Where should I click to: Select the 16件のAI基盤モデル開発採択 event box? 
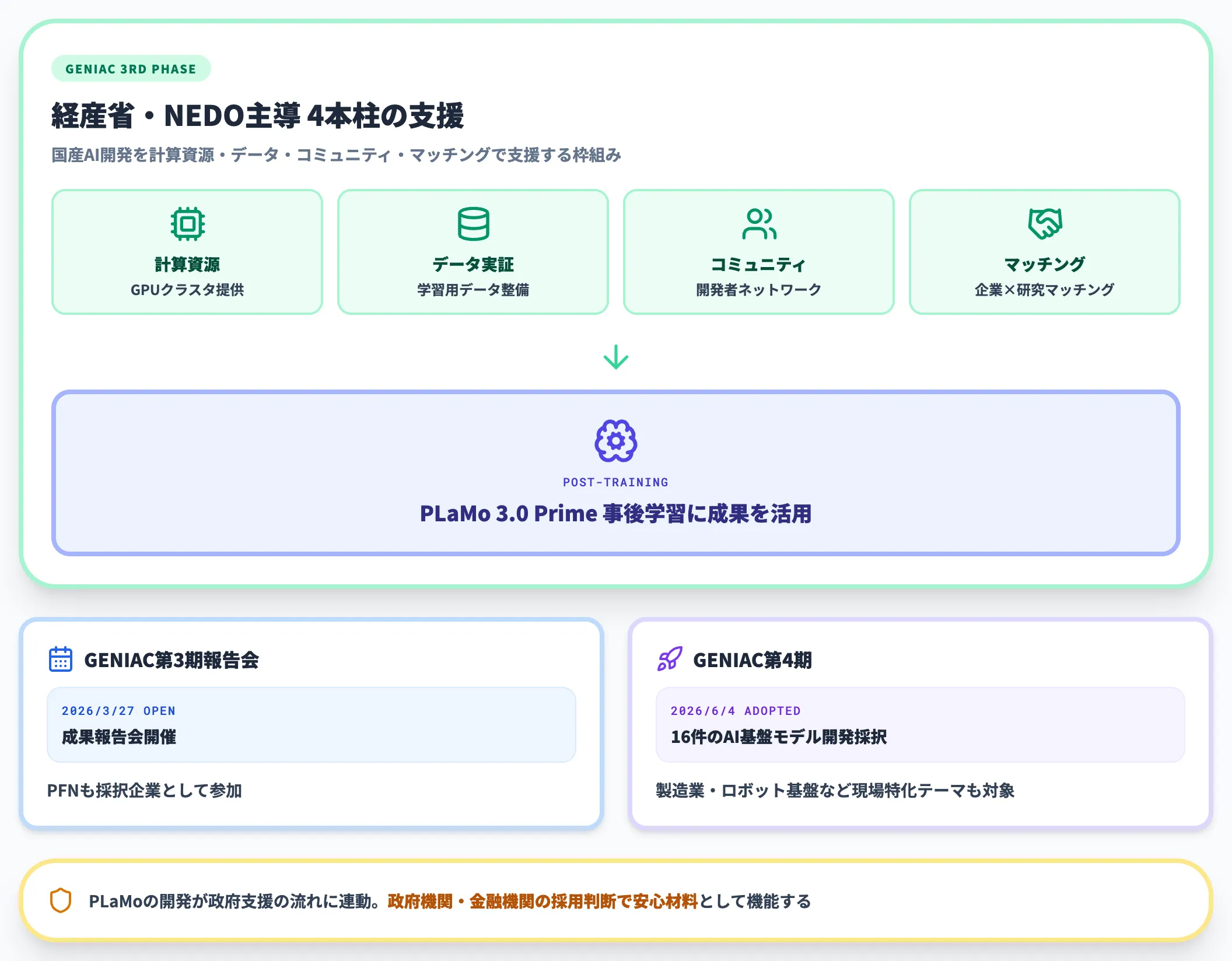click(x=921, y=725)
